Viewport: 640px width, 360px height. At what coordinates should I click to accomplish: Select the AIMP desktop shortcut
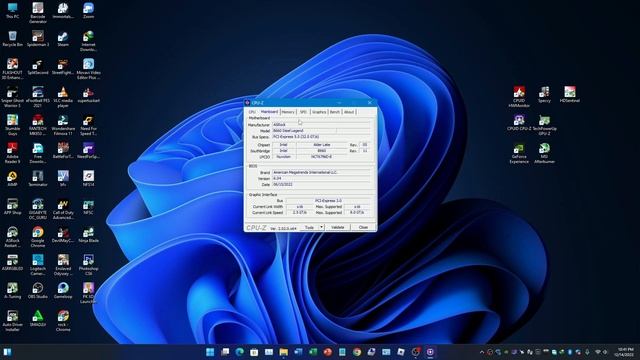click(x=12, y=179)
